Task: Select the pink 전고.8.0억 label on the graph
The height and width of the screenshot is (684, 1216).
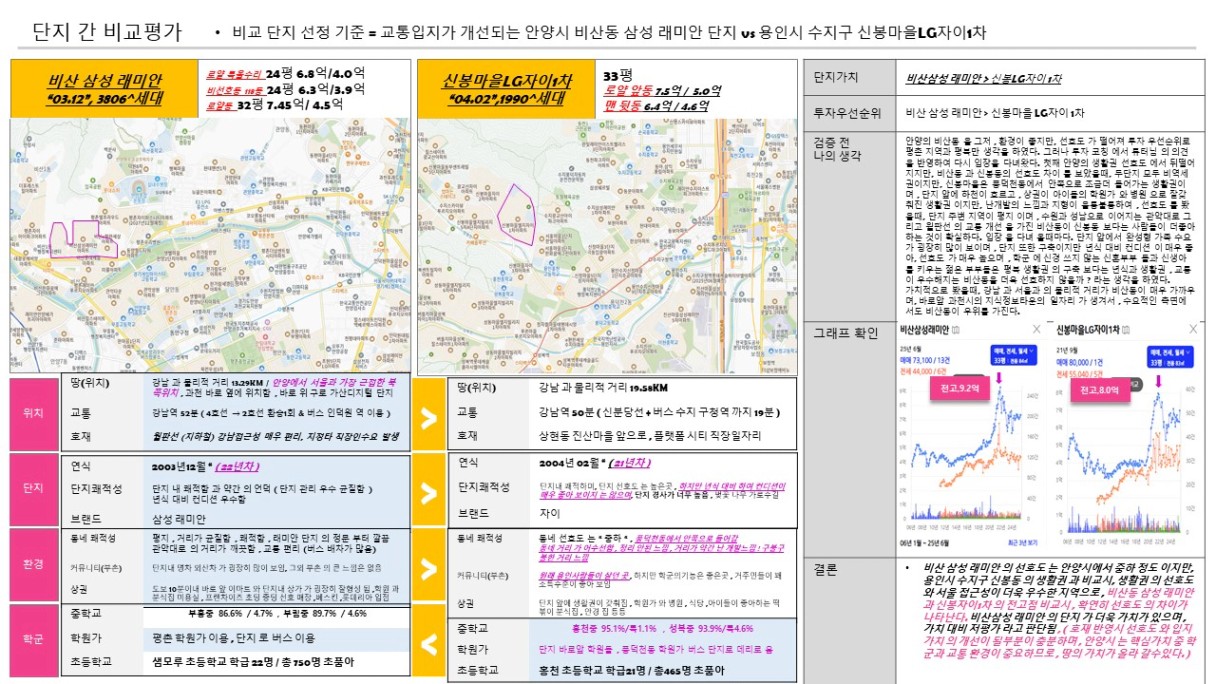Action: pos(1101,390)
